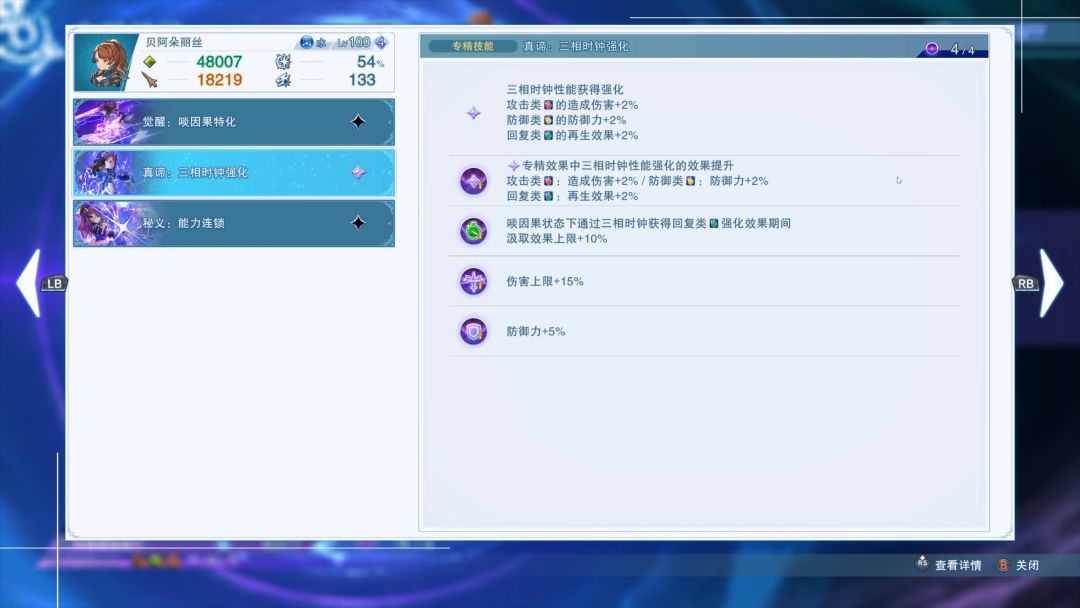Viewport: 1080px width, 608px height.
Task: Click the green 汲取效果上限+10% node icon
Action: pyautogui.click(x=474, y=231)
